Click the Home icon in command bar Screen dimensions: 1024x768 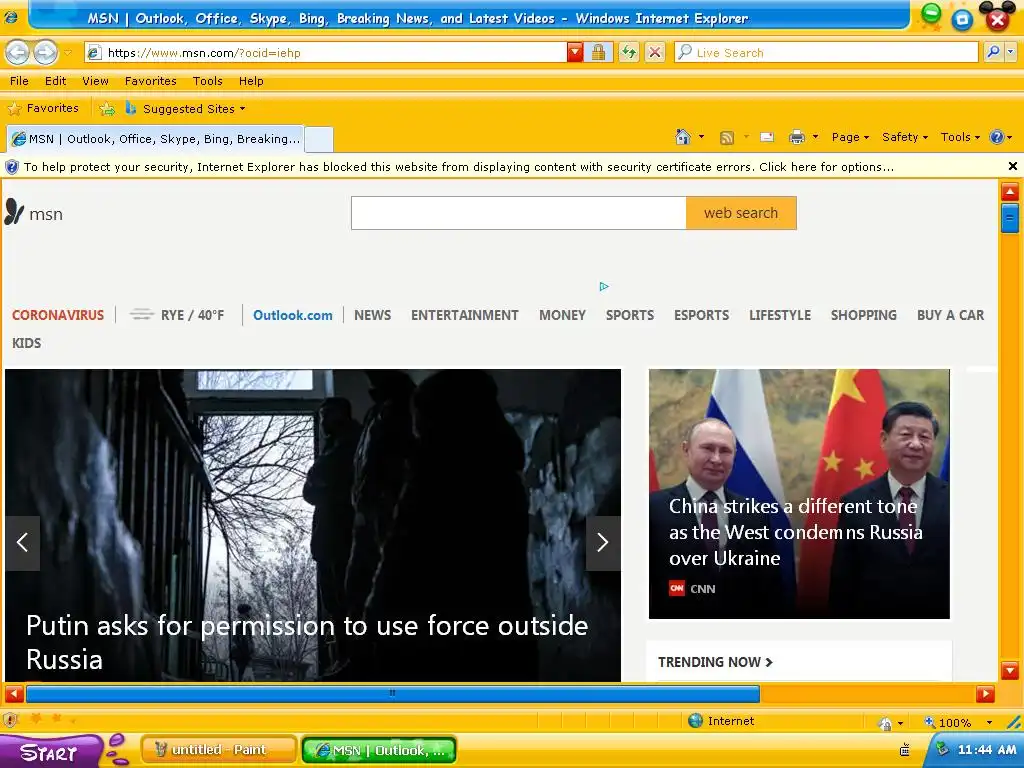point(683,137)
